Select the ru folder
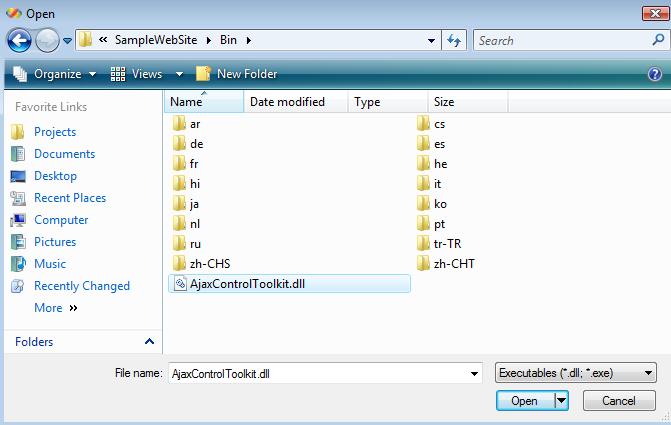The width and height of the screenshot is (671, 425). click(187, 244)
